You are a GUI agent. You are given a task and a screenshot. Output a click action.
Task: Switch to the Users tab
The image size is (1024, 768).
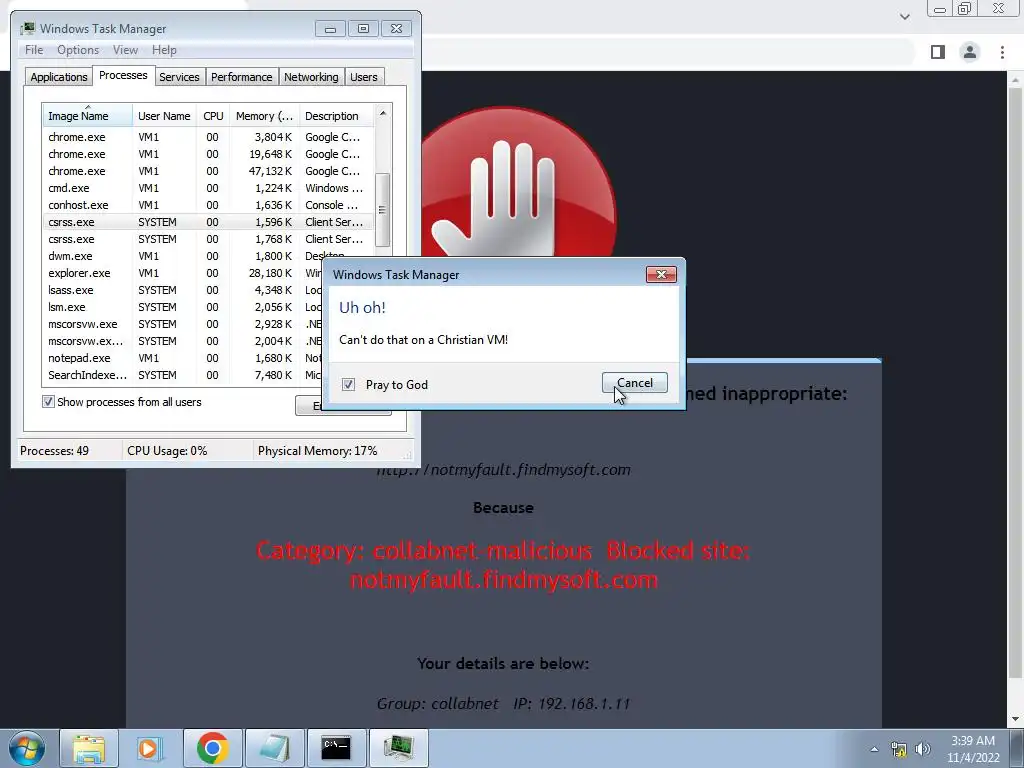(364, 77)
